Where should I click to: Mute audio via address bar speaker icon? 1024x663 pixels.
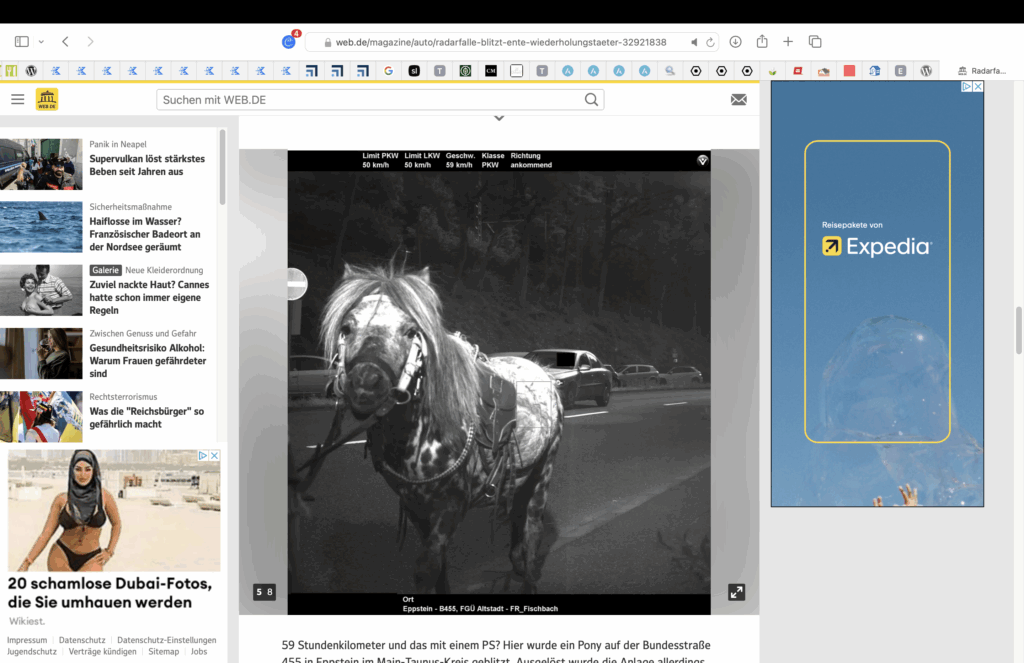point(694,42)
